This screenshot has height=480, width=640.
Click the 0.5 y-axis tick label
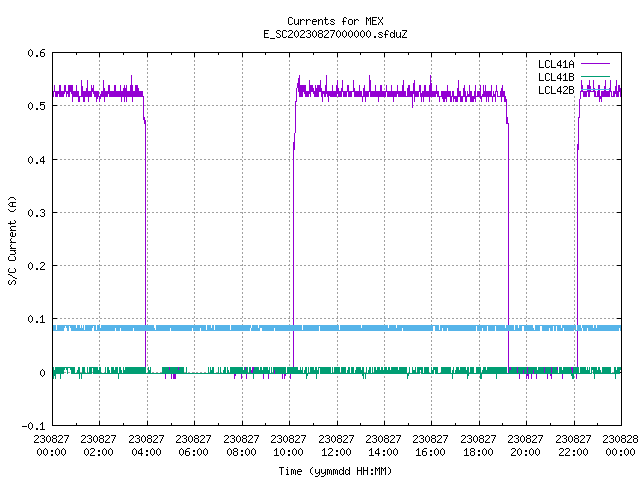click(36, 106)
